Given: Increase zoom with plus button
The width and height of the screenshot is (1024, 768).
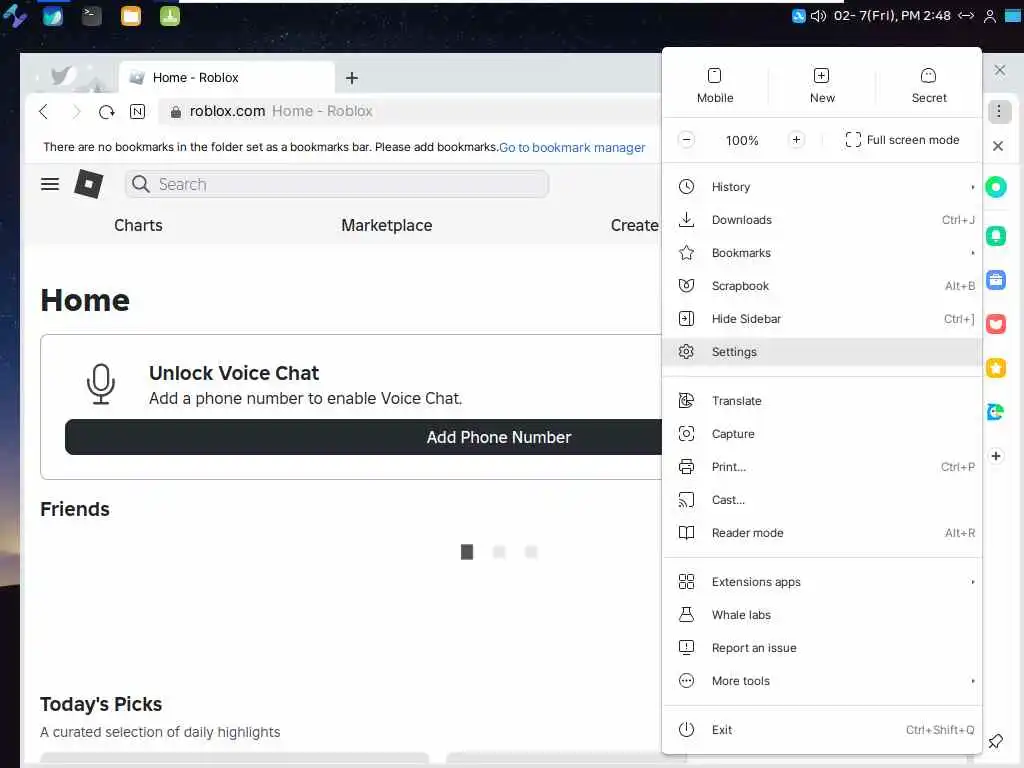Looking at the screenshot, I should click(796, 140).
